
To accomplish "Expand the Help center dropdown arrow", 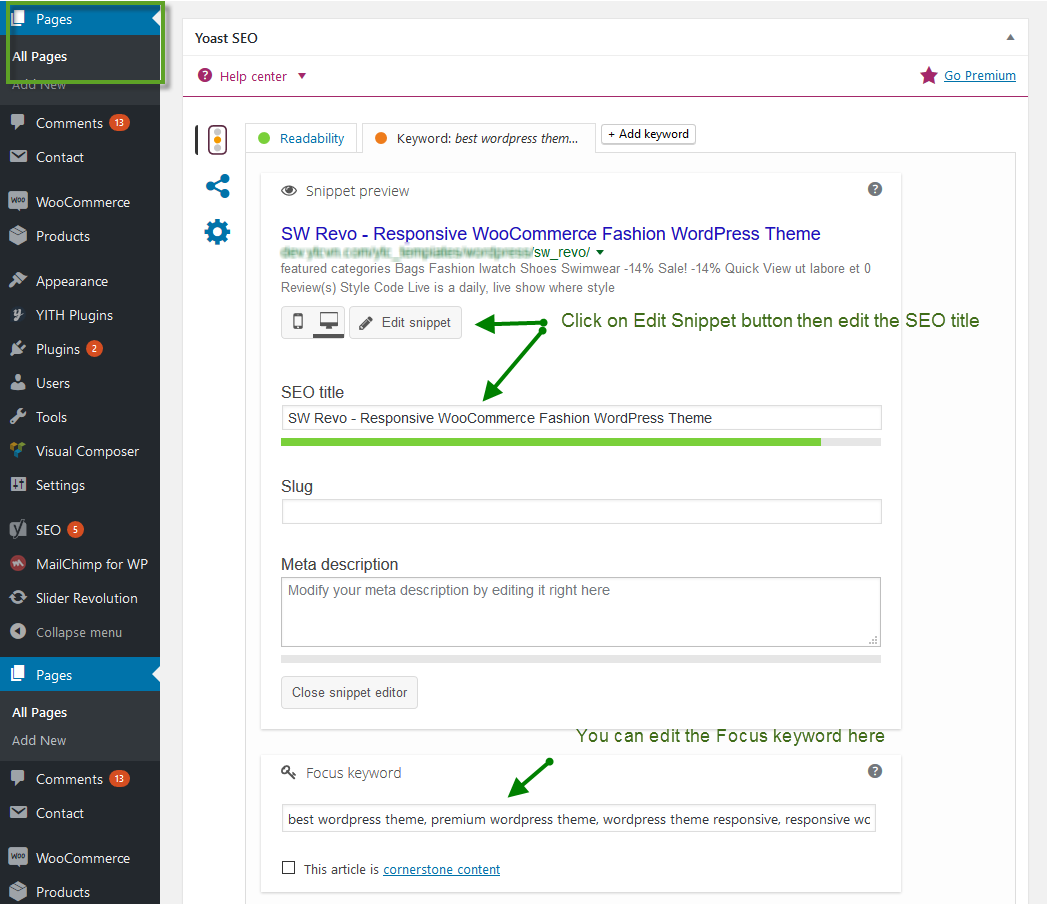I will click(x=302, y=76).
